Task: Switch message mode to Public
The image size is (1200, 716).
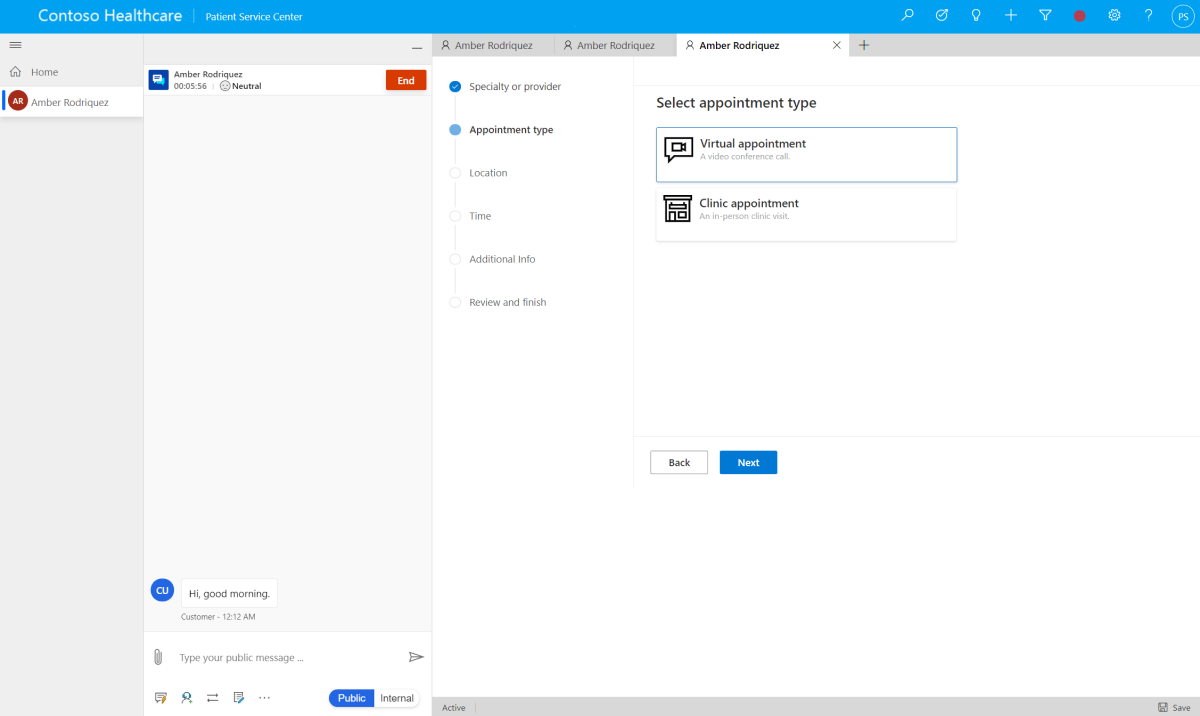Action: point(352,698)
